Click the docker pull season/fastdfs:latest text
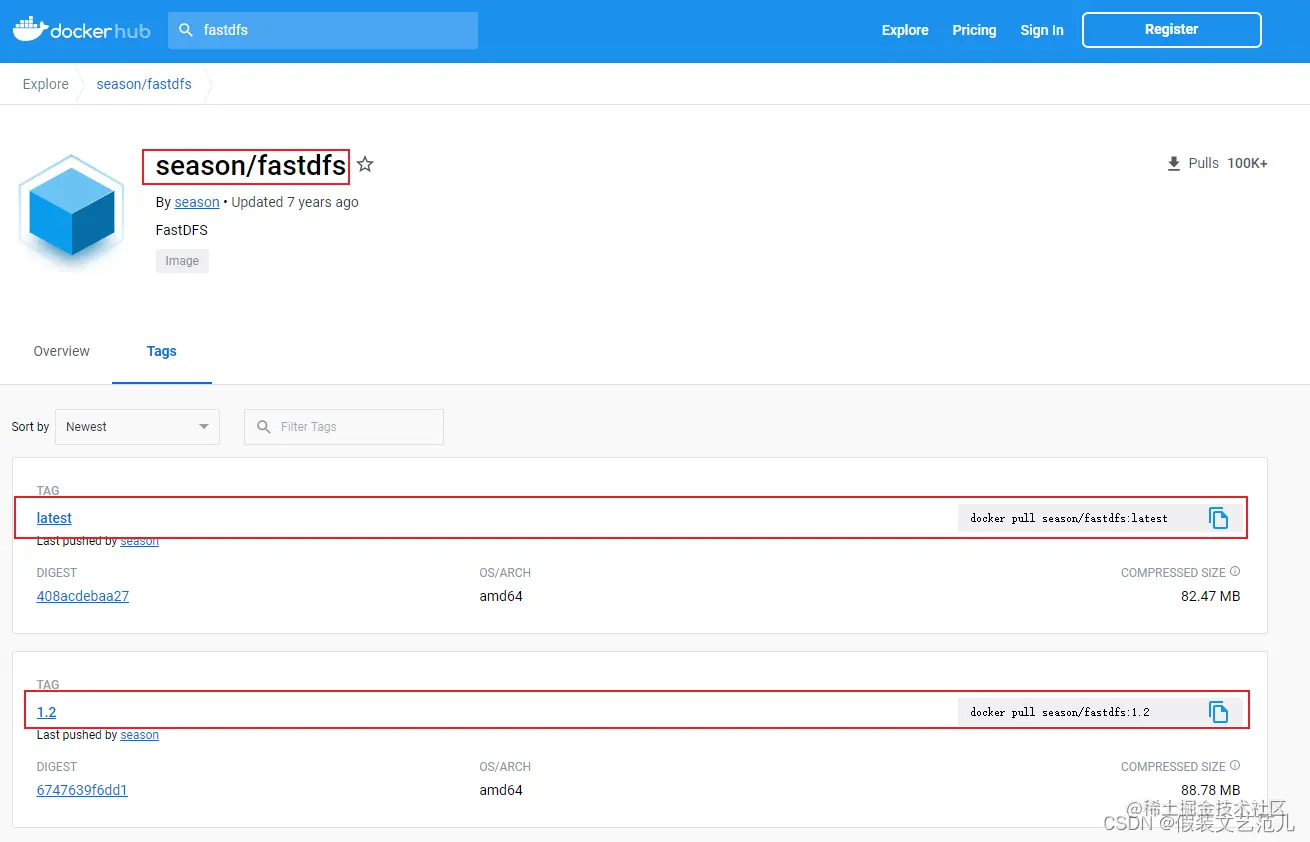Viewport: 1310px width, 842px height. 1069,518
